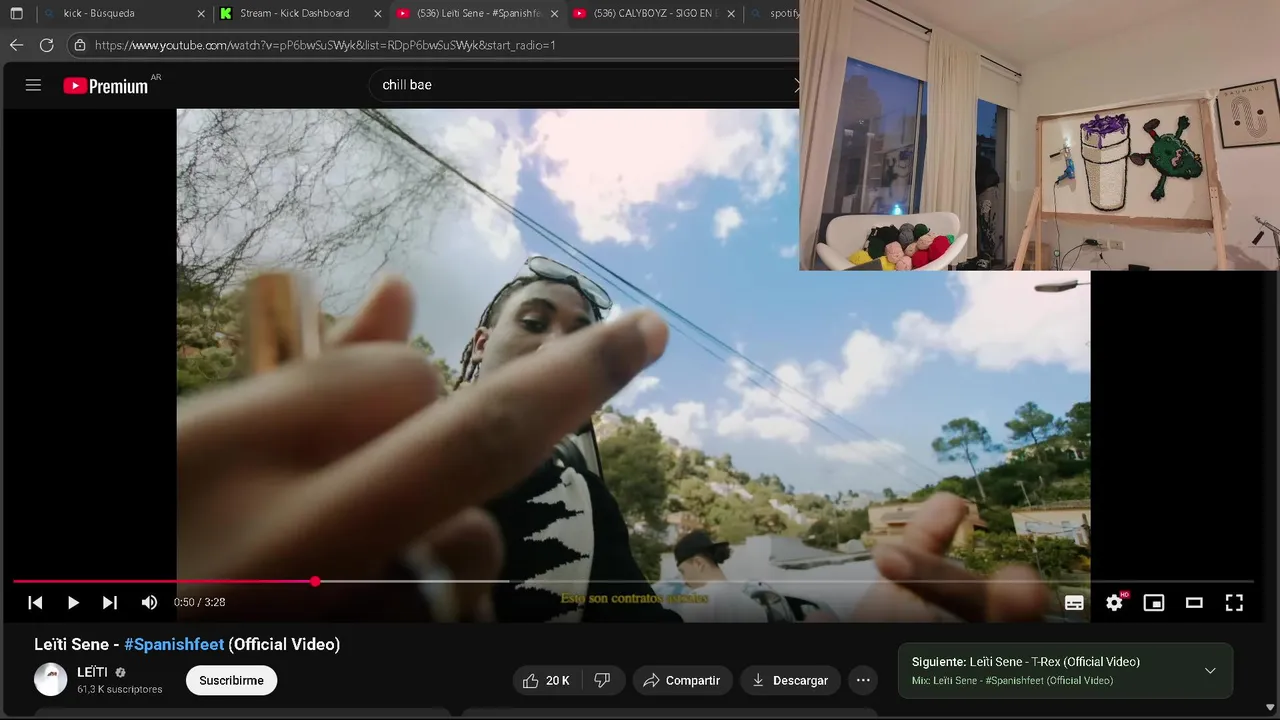
Task: Open video settings gear icon
Action: [1114, 602]
